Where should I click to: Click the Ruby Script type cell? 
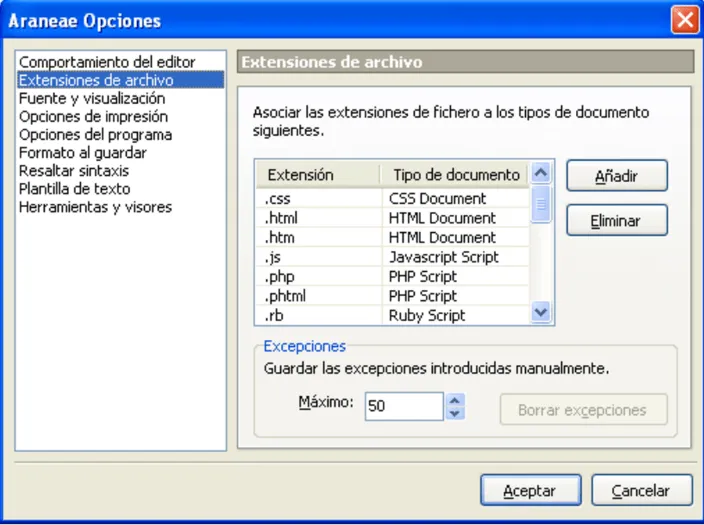point(455,315)
